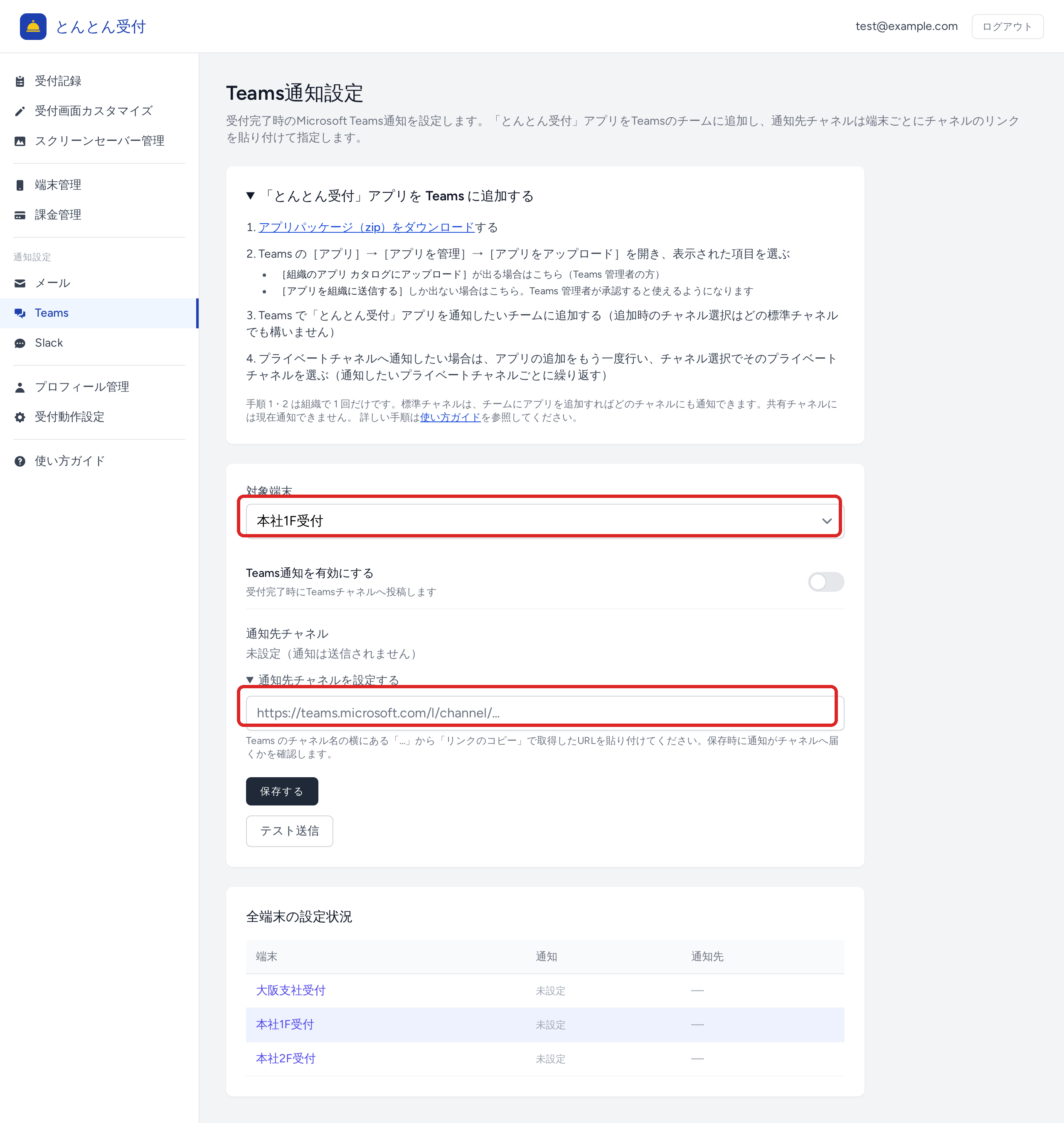Click the 通知先 column header
1064x1123 pixels.
(x=707, y=957)
